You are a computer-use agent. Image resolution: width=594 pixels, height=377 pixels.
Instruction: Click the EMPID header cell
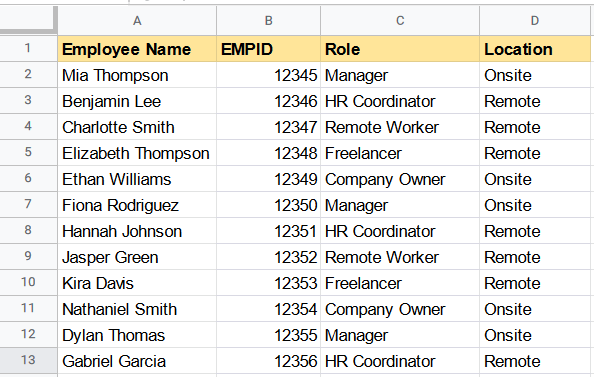[x=269, y=49]
